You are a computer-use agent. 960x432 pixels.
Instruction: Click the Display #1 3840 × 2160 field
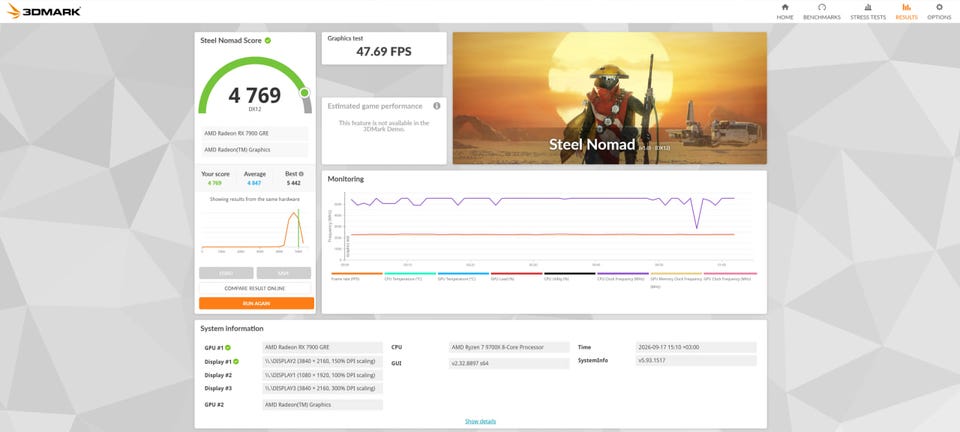coord(322,362)
